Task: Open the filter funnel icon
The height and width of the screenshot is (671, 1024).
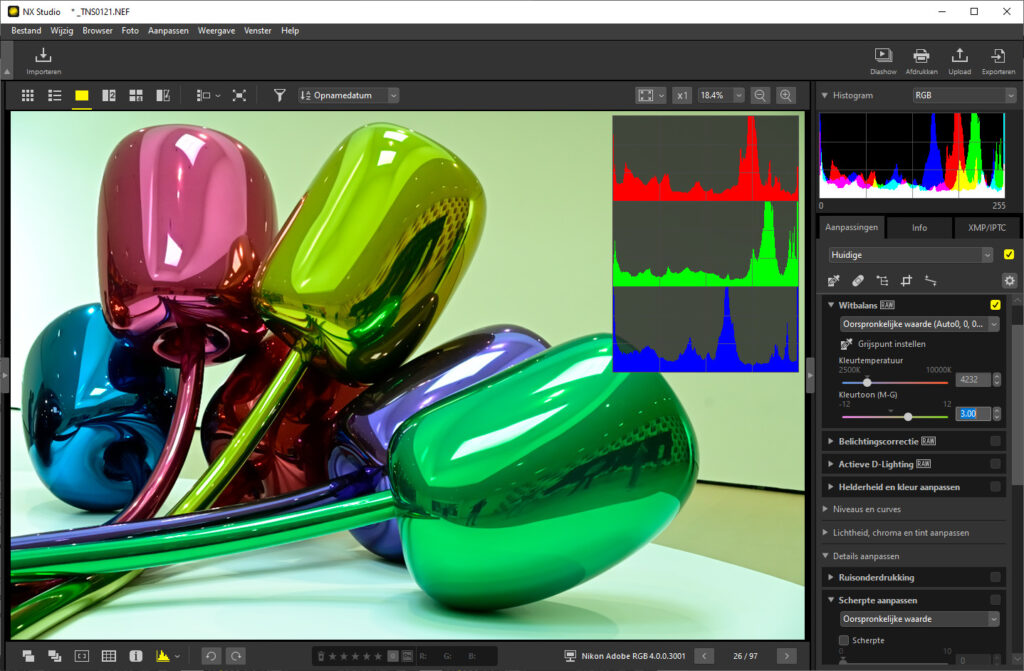Action: tap(280, 95)
